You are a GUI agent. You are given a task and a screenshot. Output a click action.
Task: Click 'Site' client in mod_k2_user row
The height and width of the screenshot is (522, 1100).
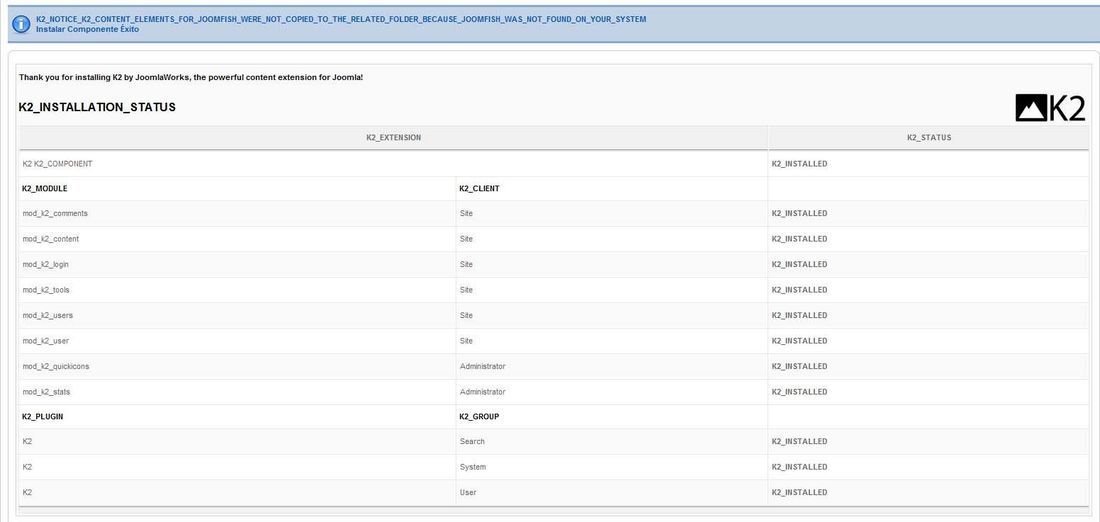[x=467, y=341]
